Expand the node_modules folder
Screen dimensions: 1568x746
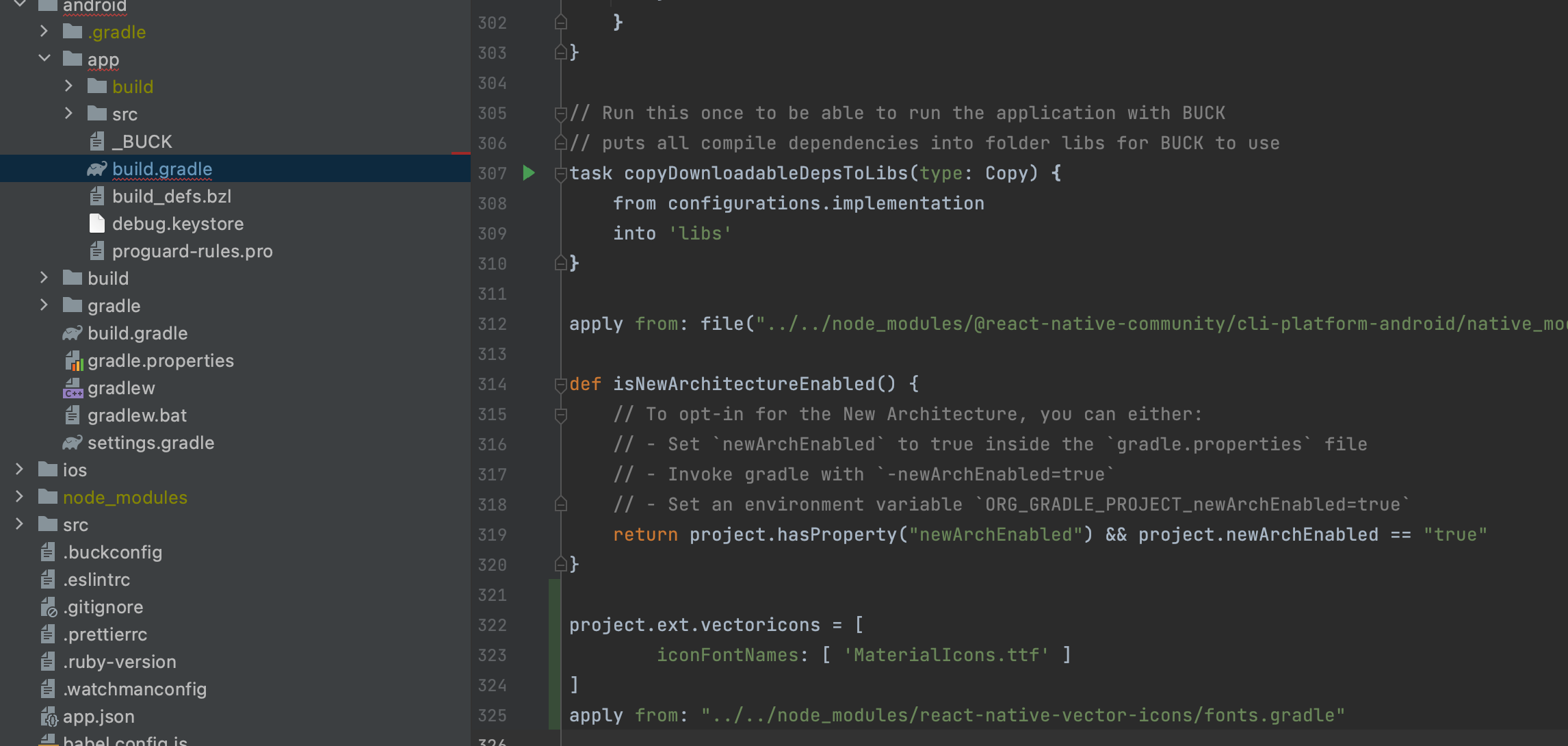point(19,497)
